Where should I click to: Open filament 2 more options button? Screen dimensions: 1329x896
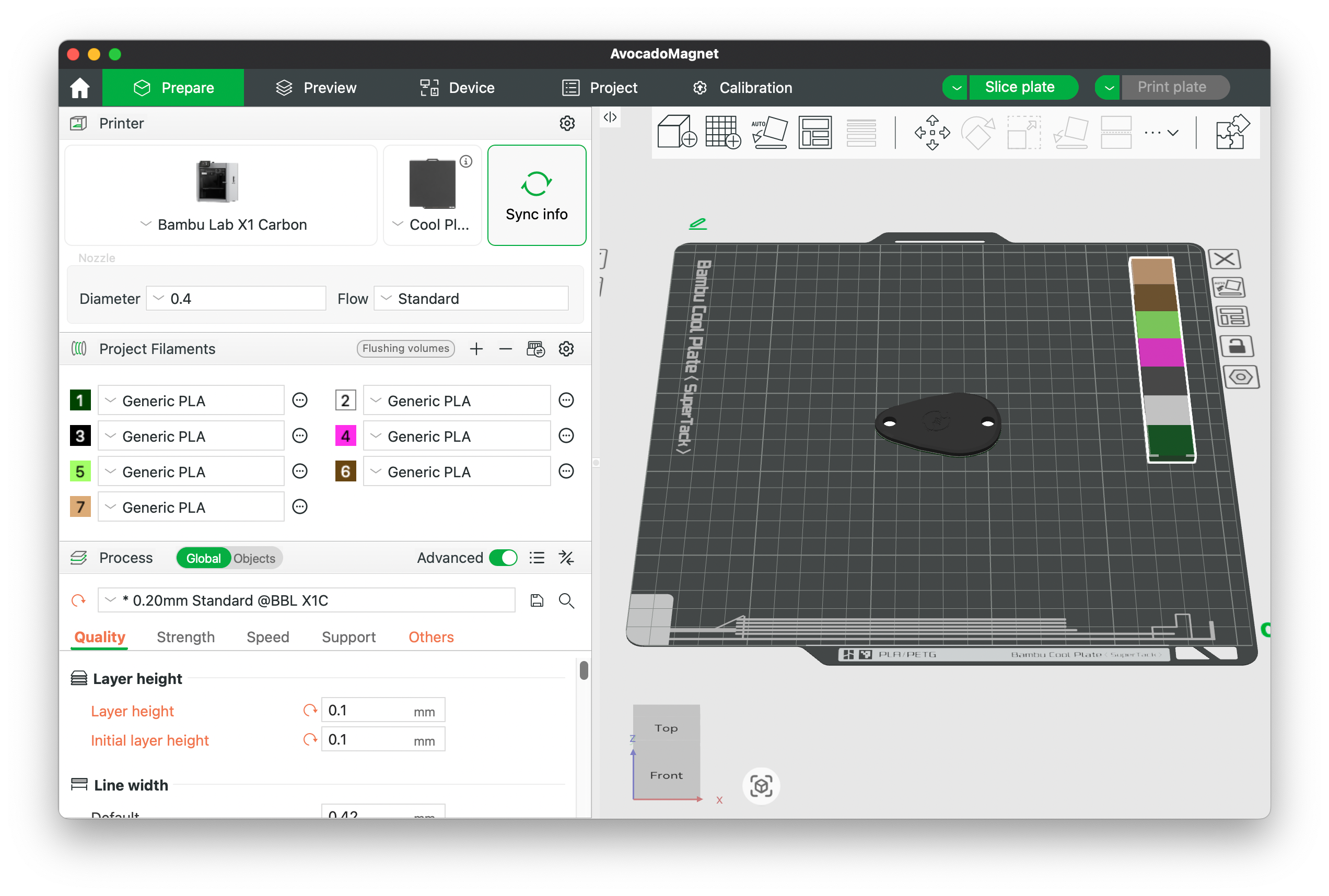click(566, 400)
